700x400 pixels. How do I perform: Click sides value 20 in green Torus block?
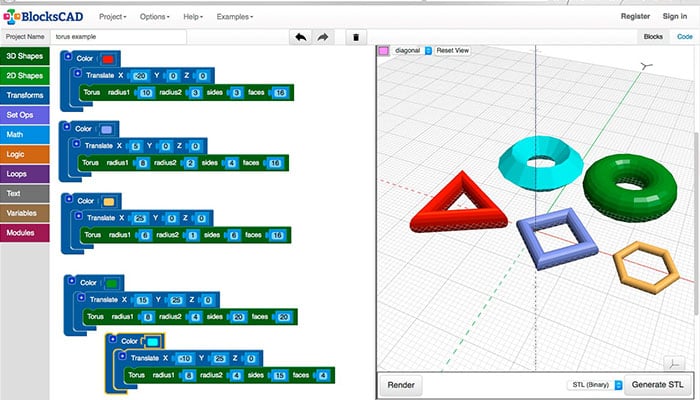click(x=239, y=317)
